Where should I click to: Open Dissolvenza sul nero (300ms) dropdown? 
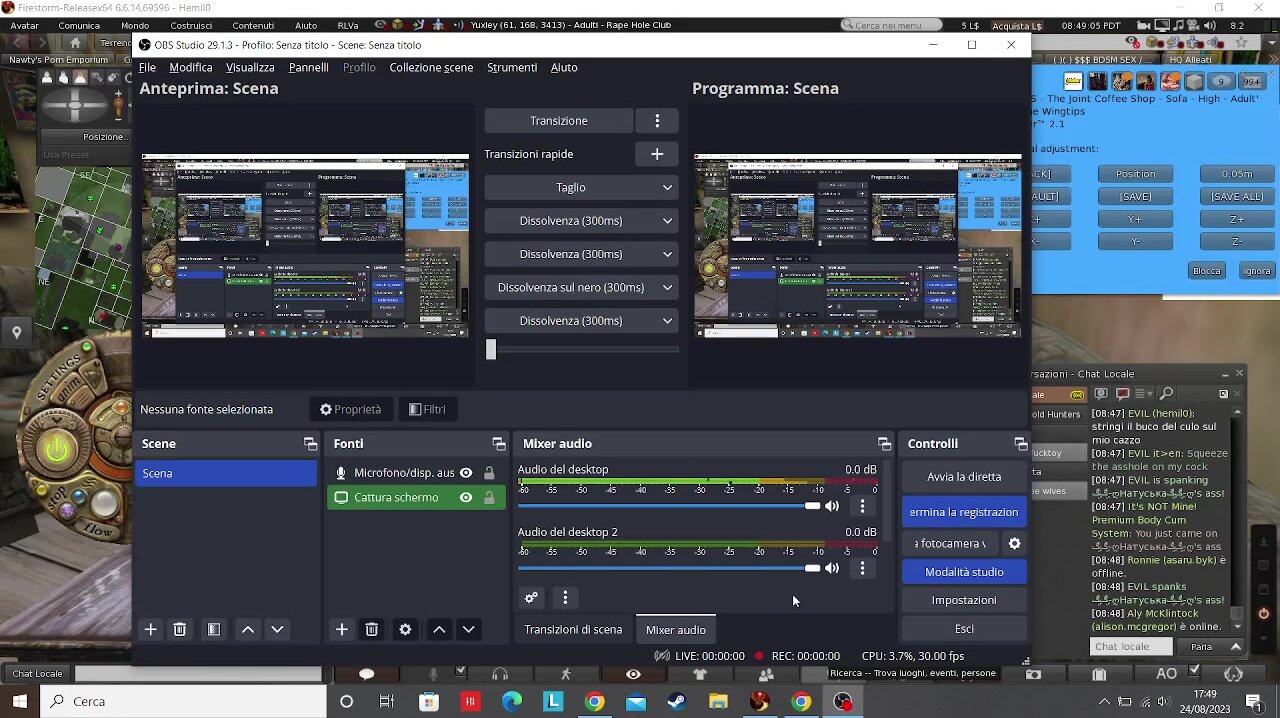click(581, 287)
